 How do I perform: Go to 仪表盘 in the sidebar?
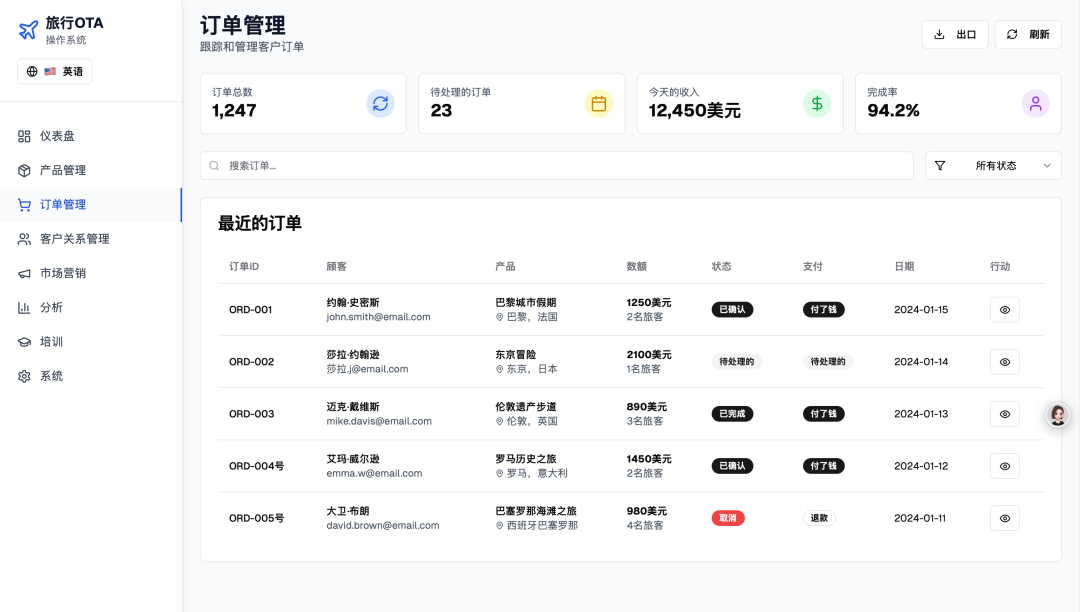tap(57, 136)
